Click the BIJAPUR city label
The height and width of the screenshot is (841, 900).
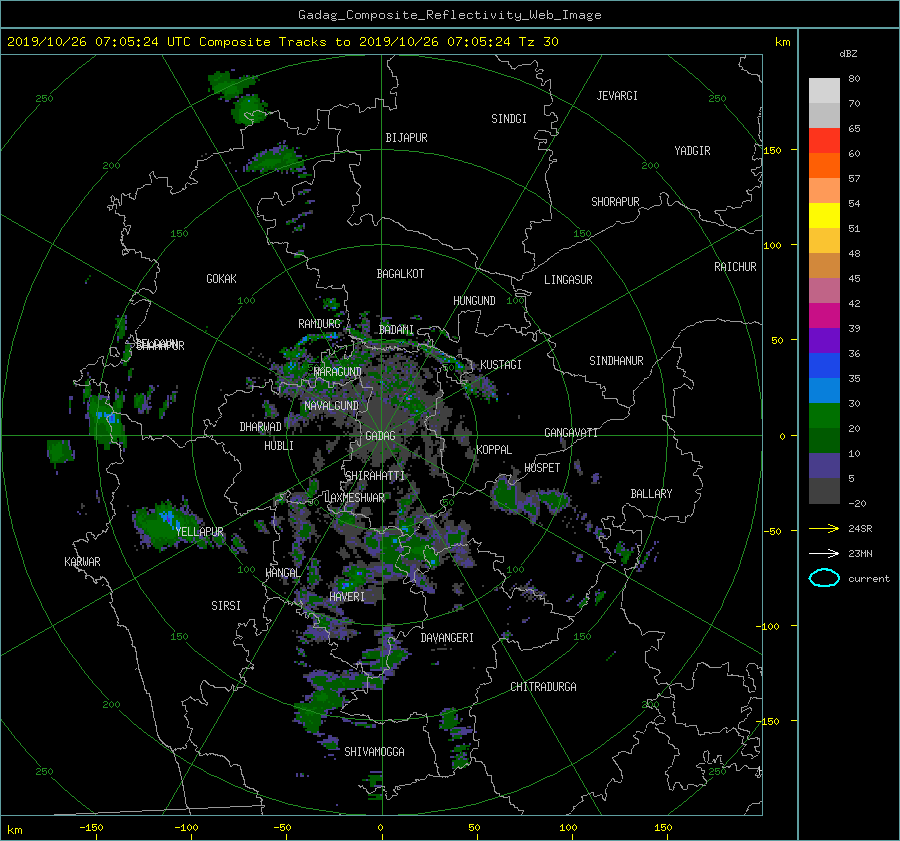point(406,138)
